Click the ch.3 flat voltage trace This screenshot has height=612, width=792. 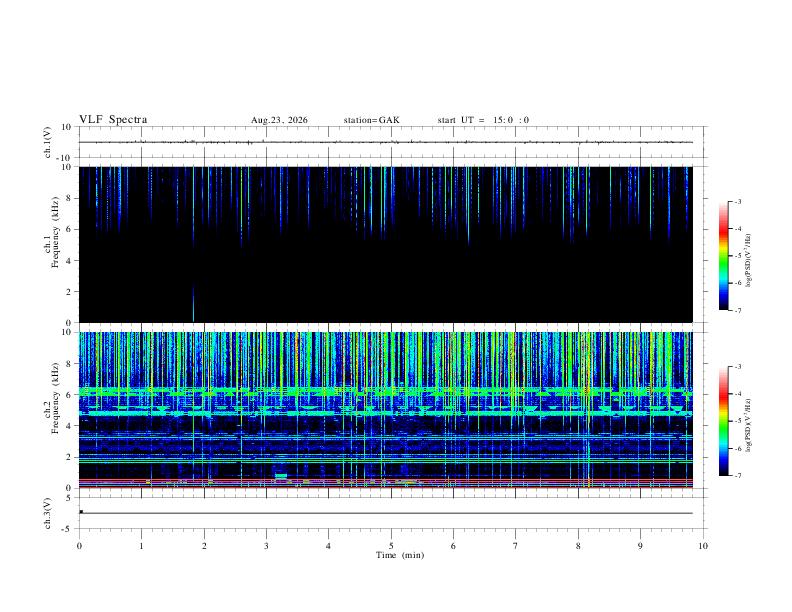385,513
